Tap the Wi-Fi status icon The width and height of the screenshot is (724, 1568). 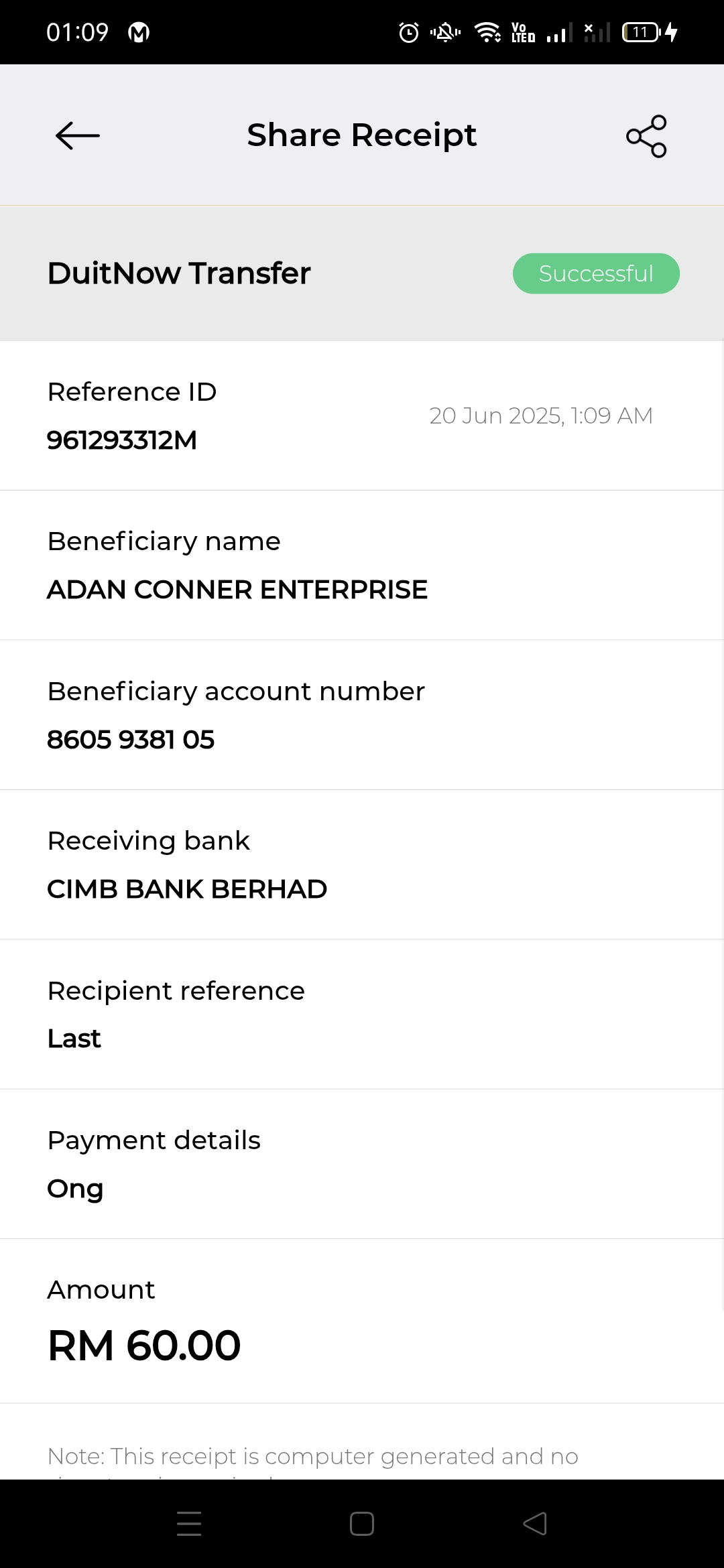click(487, 32)
